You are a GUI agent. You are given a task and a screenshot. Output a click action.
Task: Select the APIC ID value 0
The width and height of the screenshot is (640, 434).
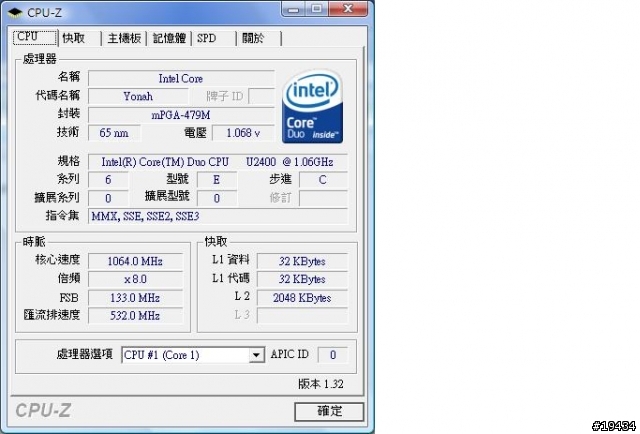[x=333, y=355]
